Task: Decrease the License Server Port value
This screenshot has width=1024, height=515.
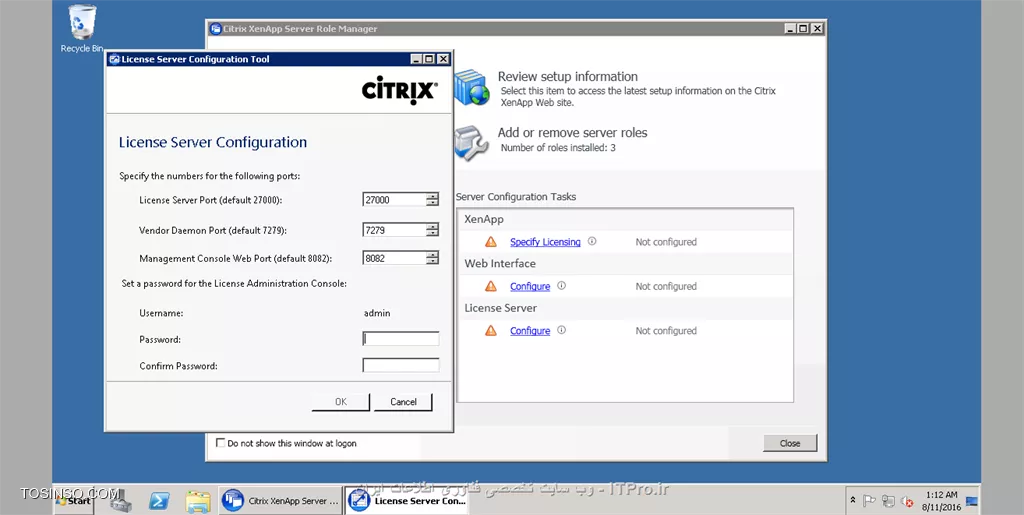Action: pyautogui.click(x=432, y=203)
